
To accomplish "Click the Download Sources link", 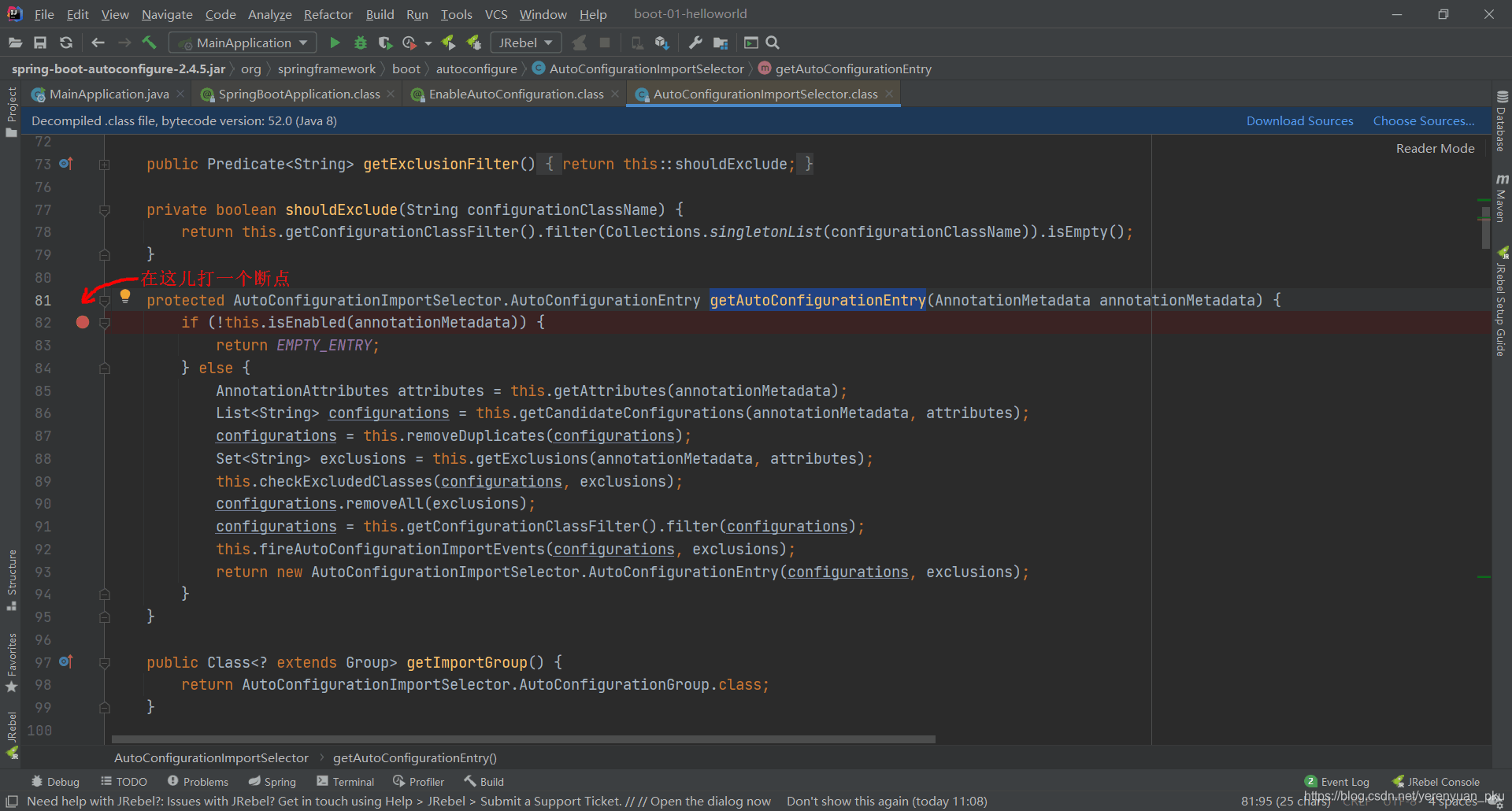I will pos(1299,120).
